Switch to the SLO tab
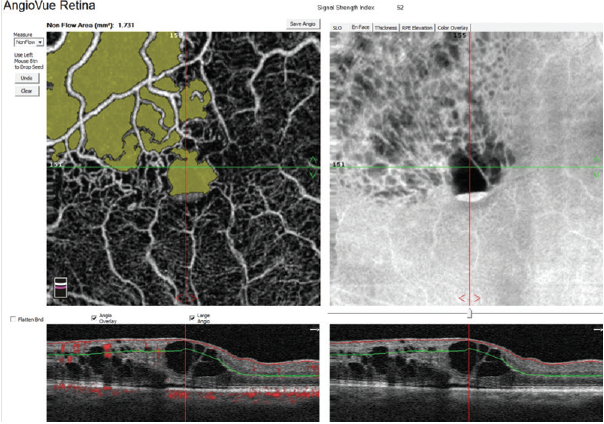Viewport: 604px width, 424px height. pyautogui.click(x=337, y=28)
